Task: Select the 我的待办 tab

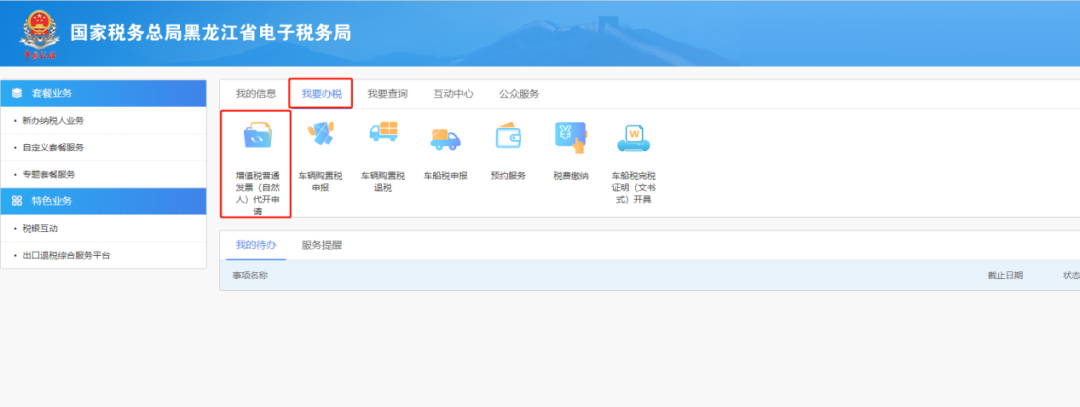Action: click(x=256, y=245)
